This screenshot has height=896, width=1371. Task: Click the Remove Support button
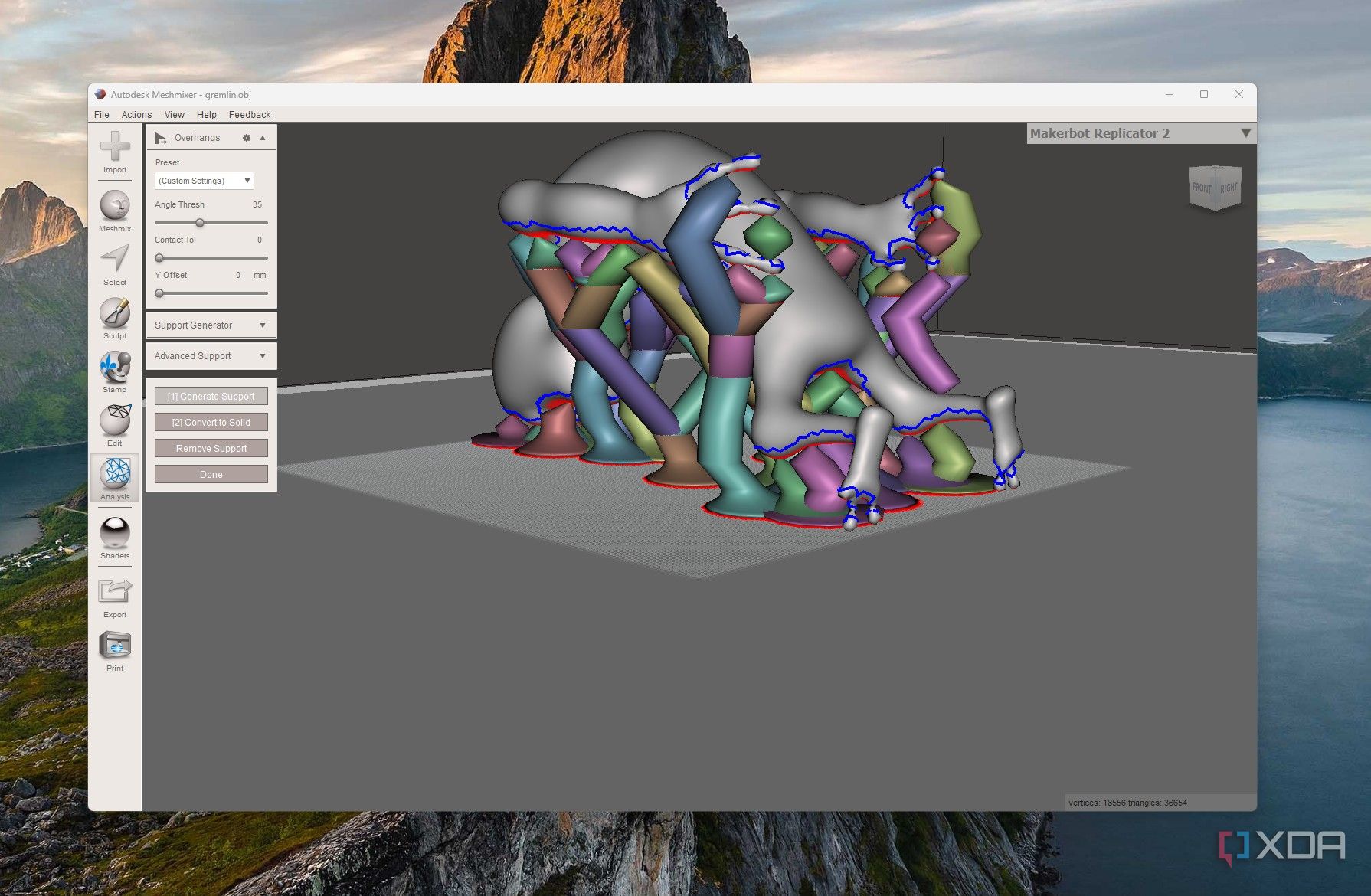(x=211, y=449)
